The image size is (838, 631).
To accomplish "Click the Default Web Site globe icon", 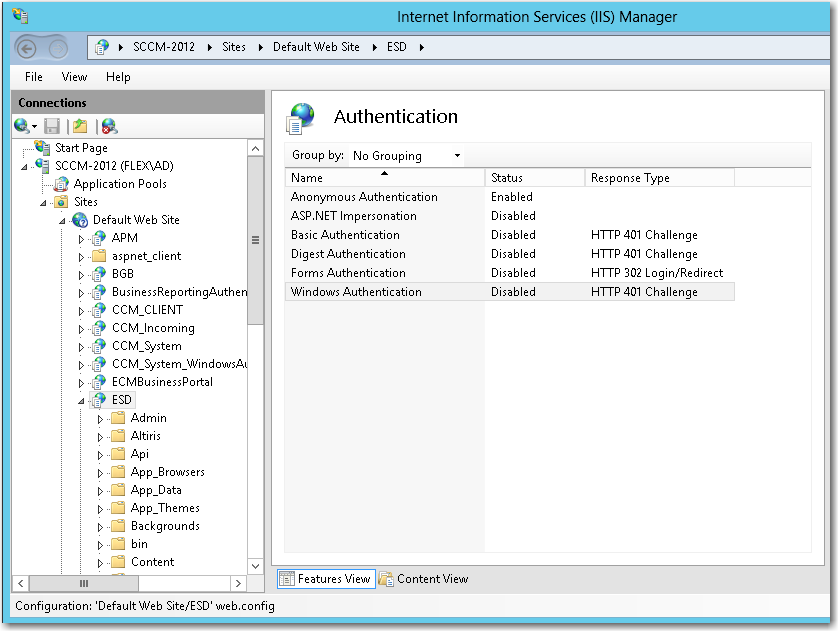I will pos(80,220).
